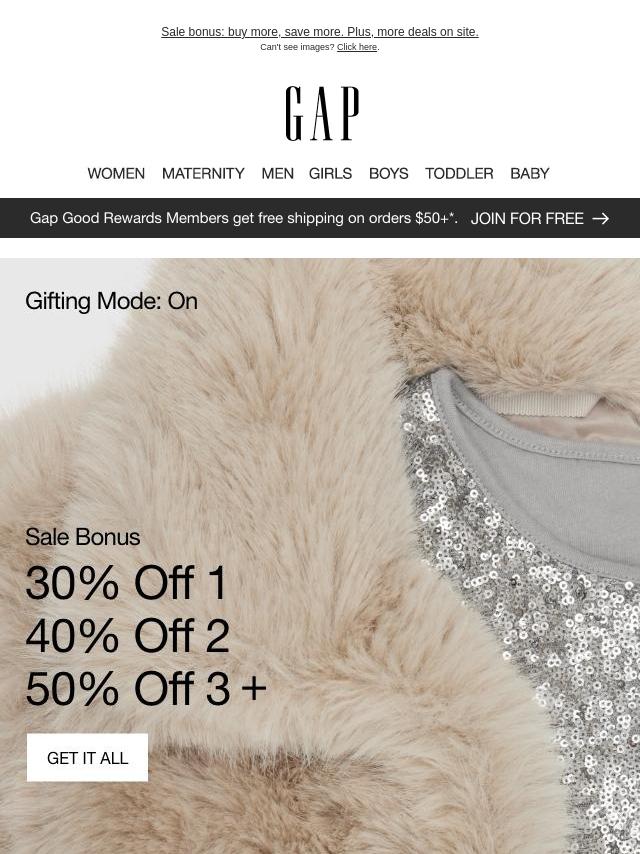640x854 pixels.
Task: Click the 40% Off 2 offer text
Action: pyautogui.click(x=127, y=636)
